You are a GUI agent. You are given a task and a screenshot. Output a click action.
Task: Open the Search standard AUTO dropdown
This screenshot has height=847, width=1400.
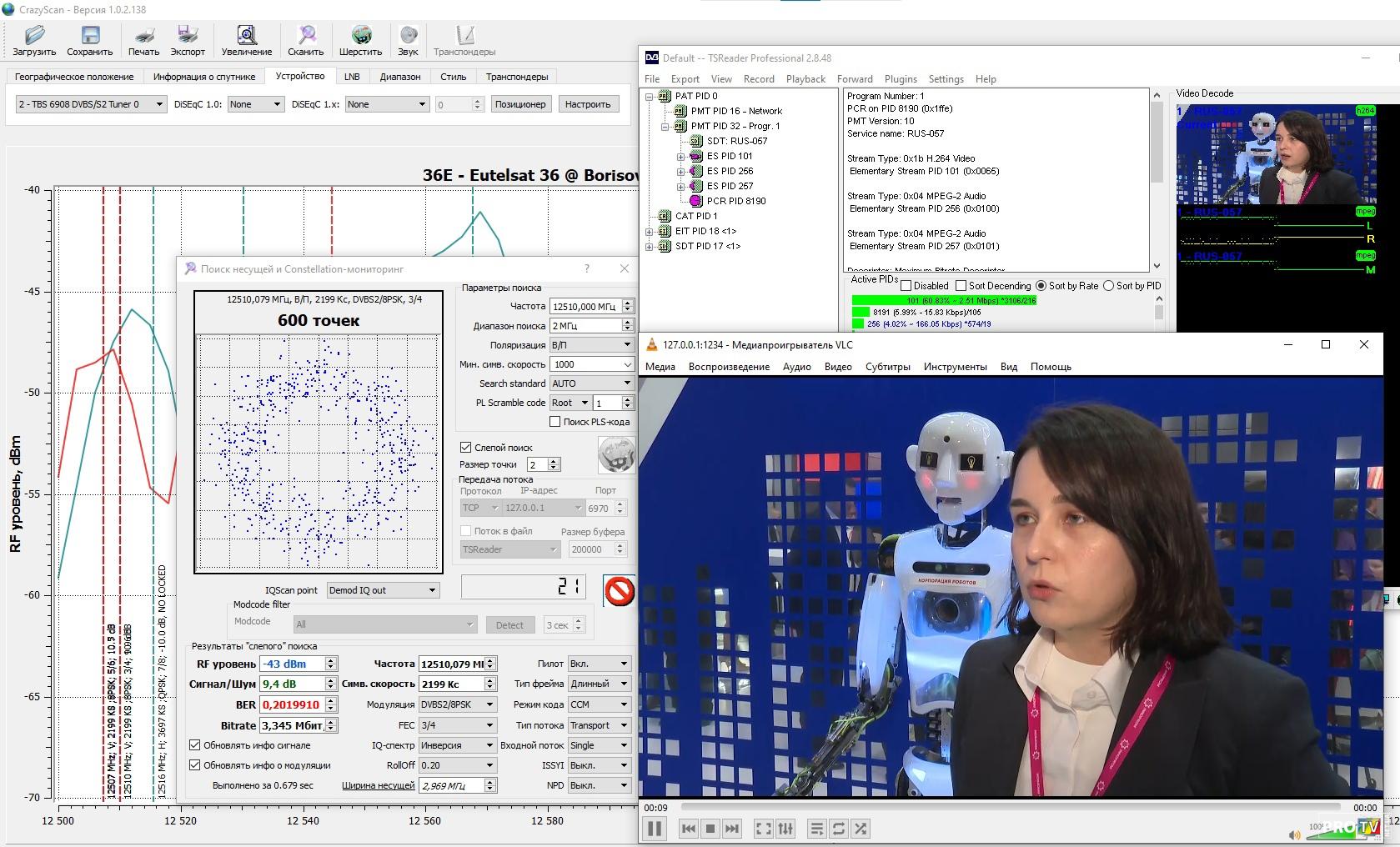(591, 383)
